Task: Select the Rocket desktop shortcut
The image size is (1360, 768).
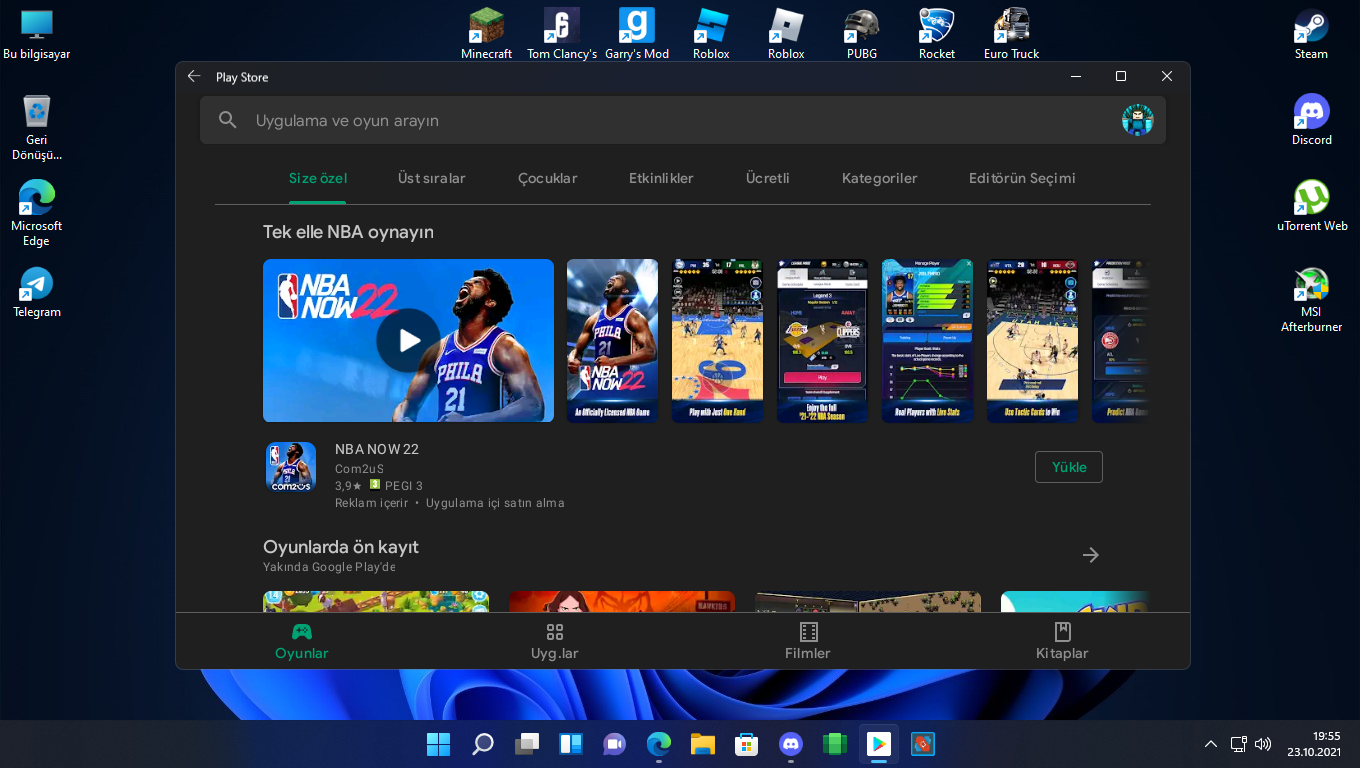Action: coord(937,34)
